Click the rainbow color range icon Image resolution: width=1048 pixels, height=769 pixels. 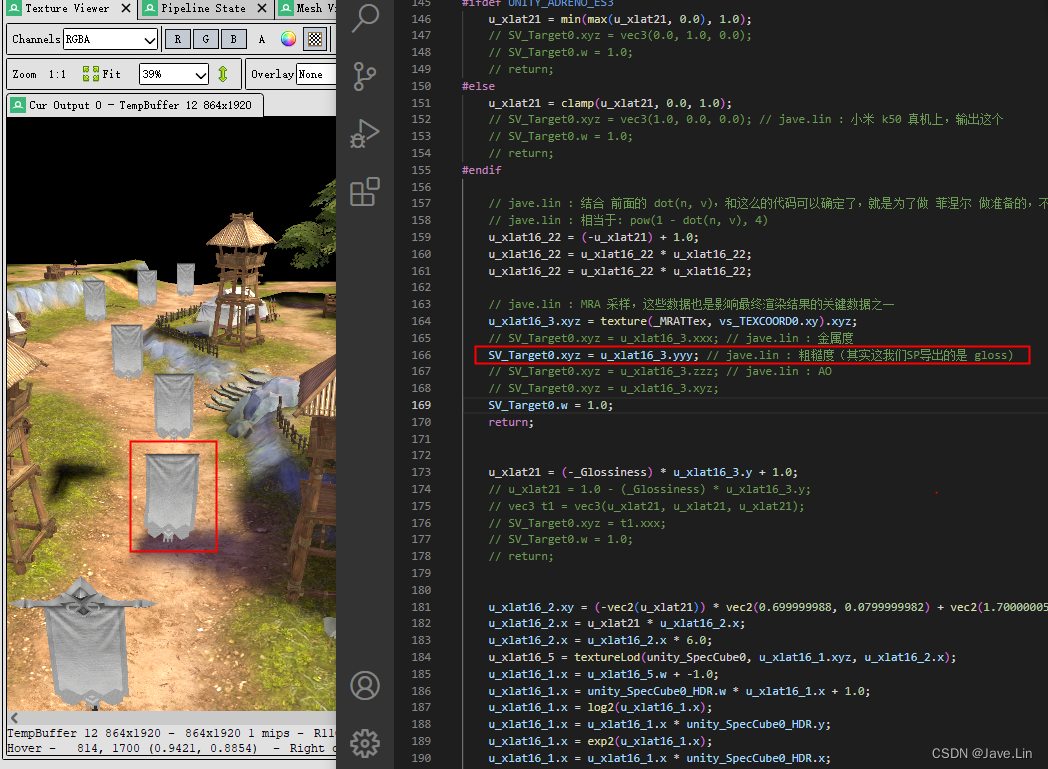[287, 38]
